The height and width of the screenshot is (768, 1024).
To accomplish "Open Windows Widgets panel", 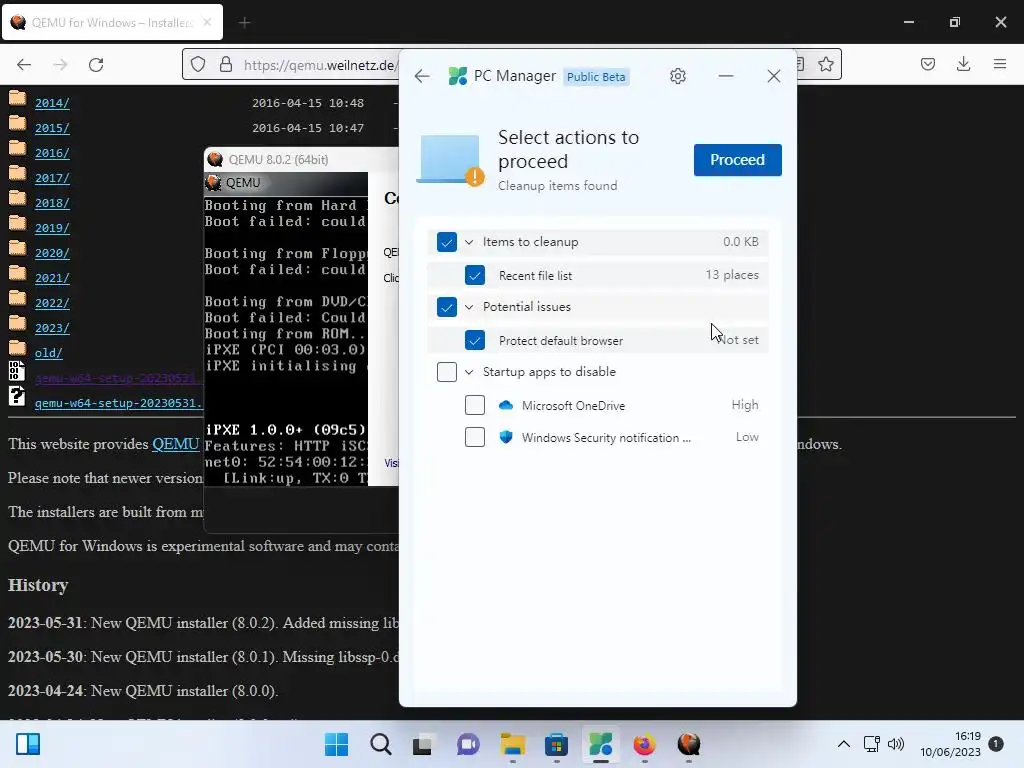I will (28, 744).
